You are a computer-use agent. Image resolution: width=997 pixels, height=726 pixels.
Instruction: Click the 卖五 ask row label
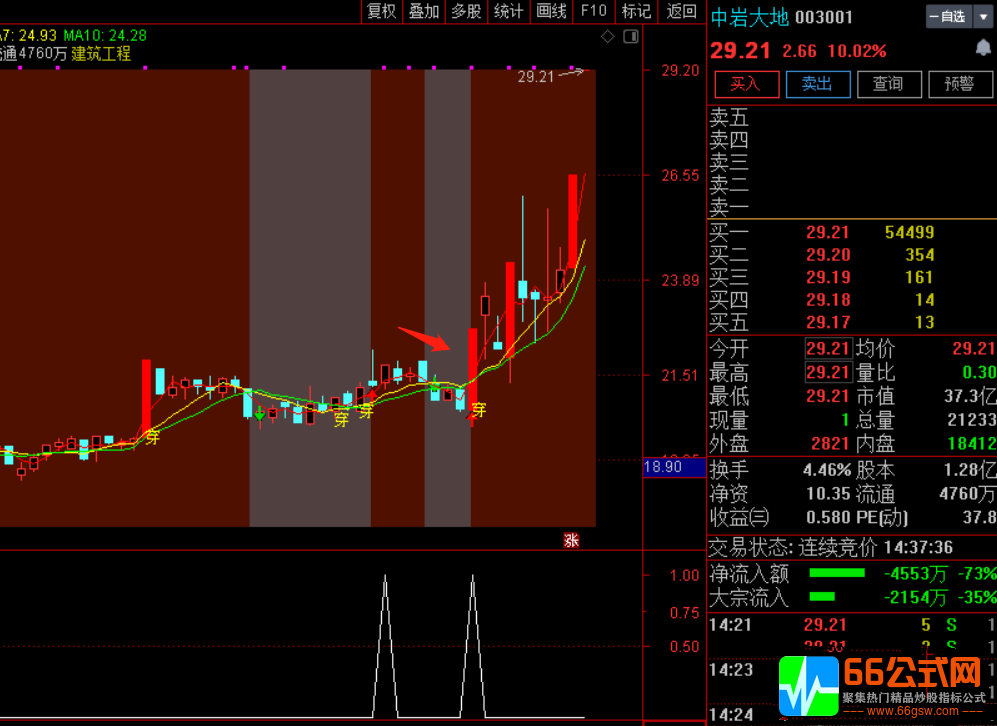pyautogui.click(x=729, y=118)
